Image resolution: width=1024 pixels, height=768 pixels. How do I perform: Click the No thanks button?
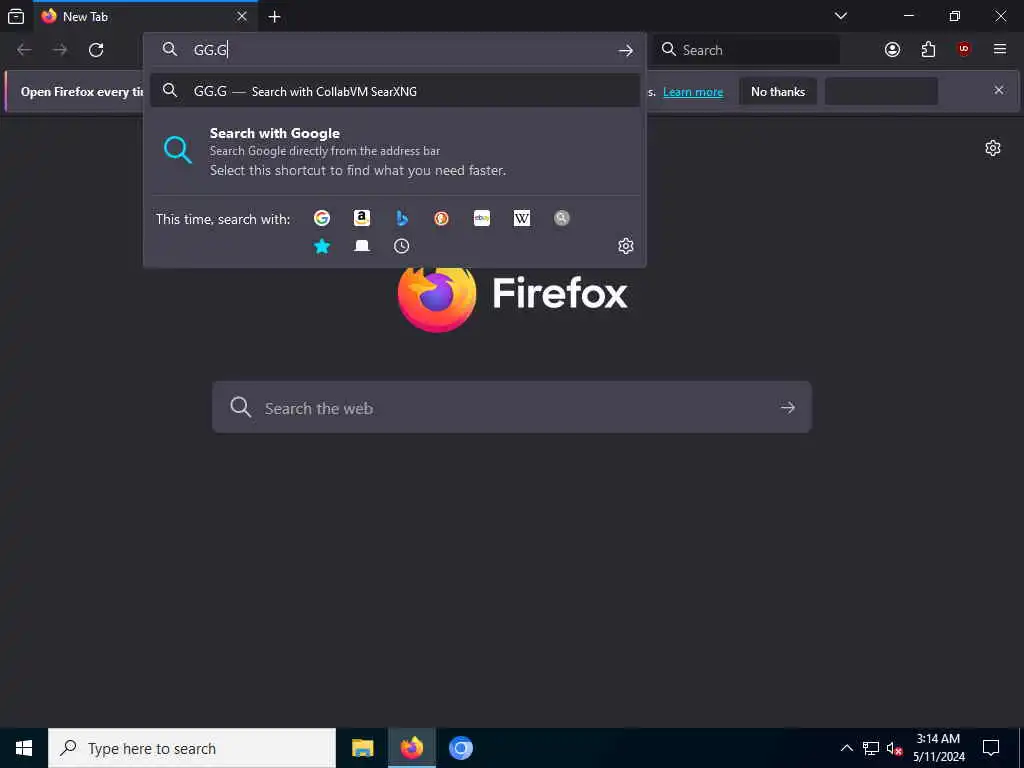(x=778, y=91)
